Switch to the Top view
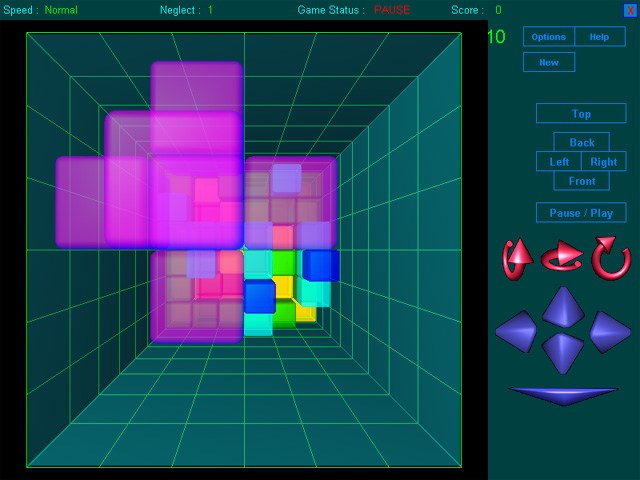This screenshot has width=640, height=480. point(581,114)
